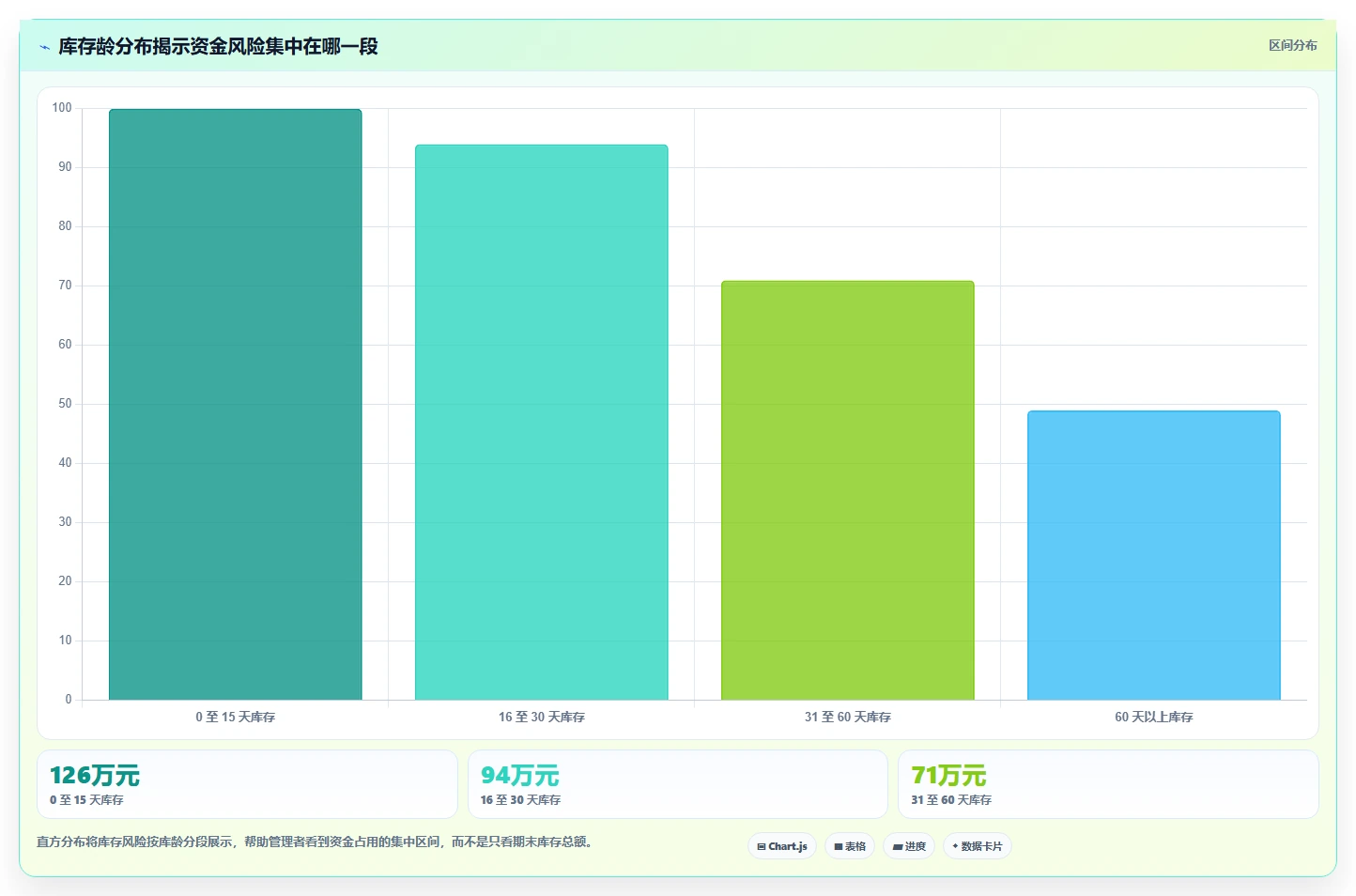Click the dark teal 0 至 15 天库存 bar

(x=236, y=405)
